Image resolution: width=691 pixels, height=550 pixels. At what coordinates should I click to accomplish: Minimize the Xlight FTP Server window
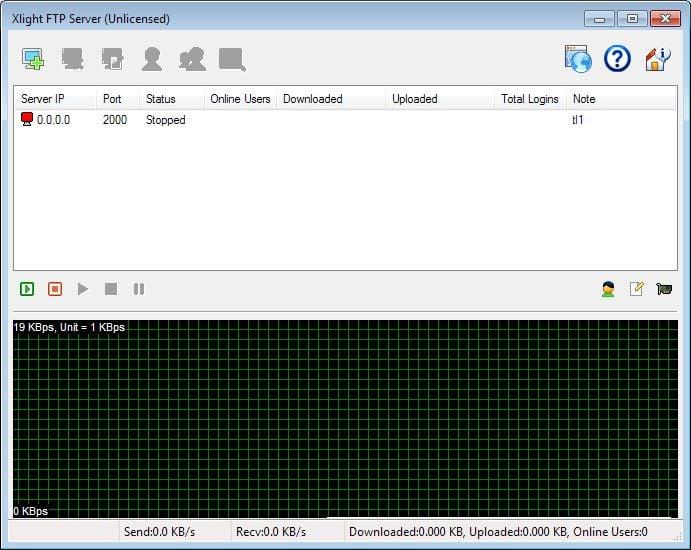click(x=599, y=19)
